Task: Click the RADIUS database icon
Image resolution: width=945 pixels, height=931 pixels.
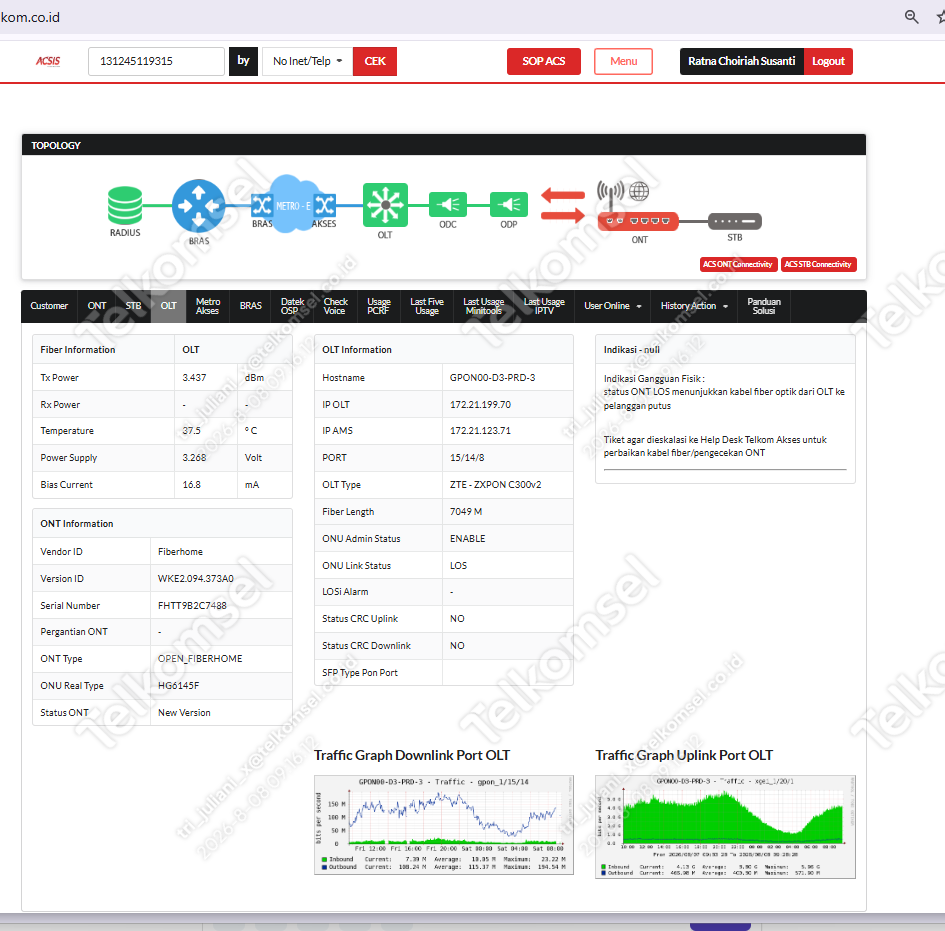Action: [x=125, y=205]
